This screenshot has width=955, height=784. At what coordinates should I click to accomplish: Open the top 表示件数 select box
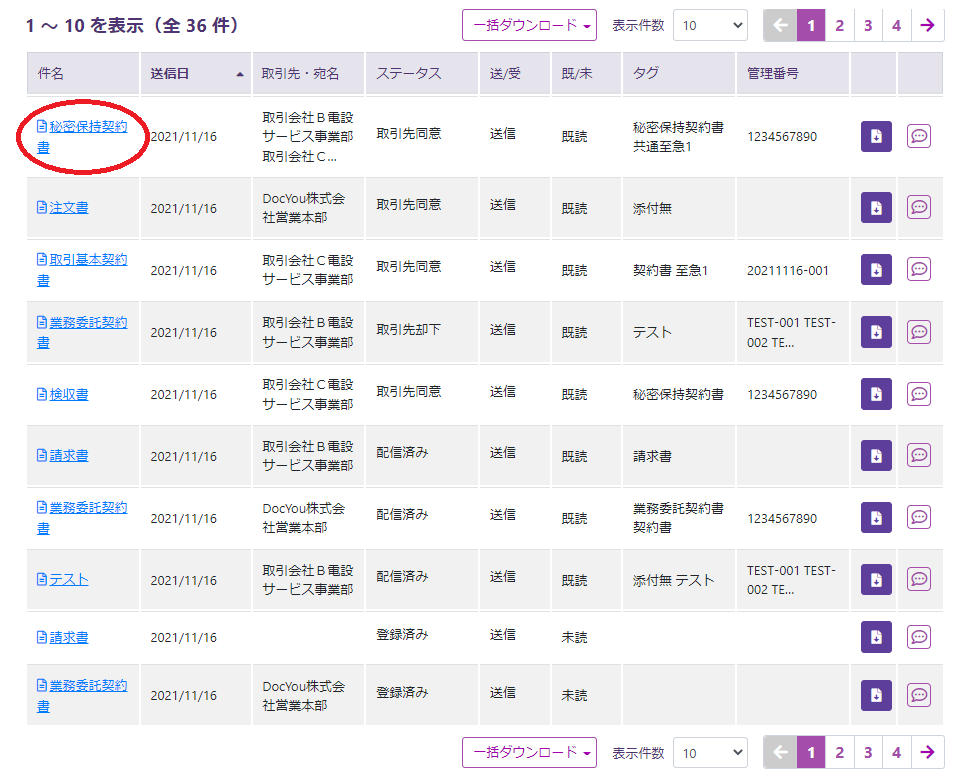point(710,26)
